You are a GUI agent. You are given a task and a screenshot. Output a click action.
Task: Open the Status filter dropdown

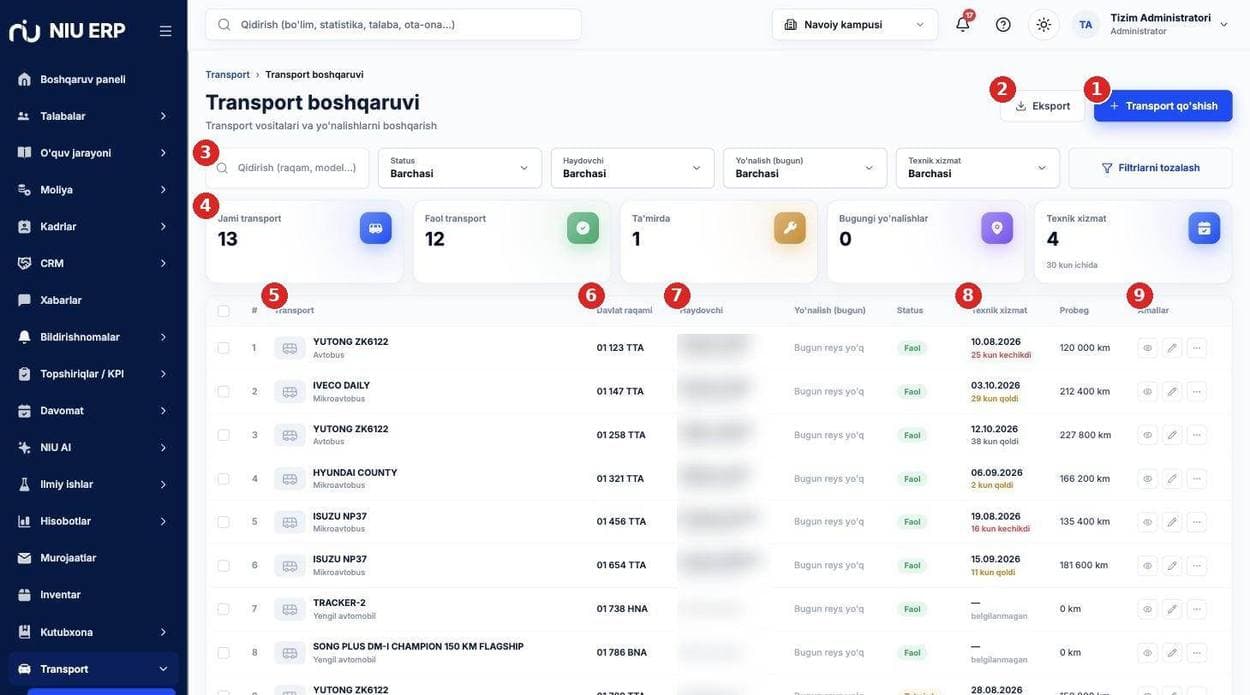pos(460,168)
